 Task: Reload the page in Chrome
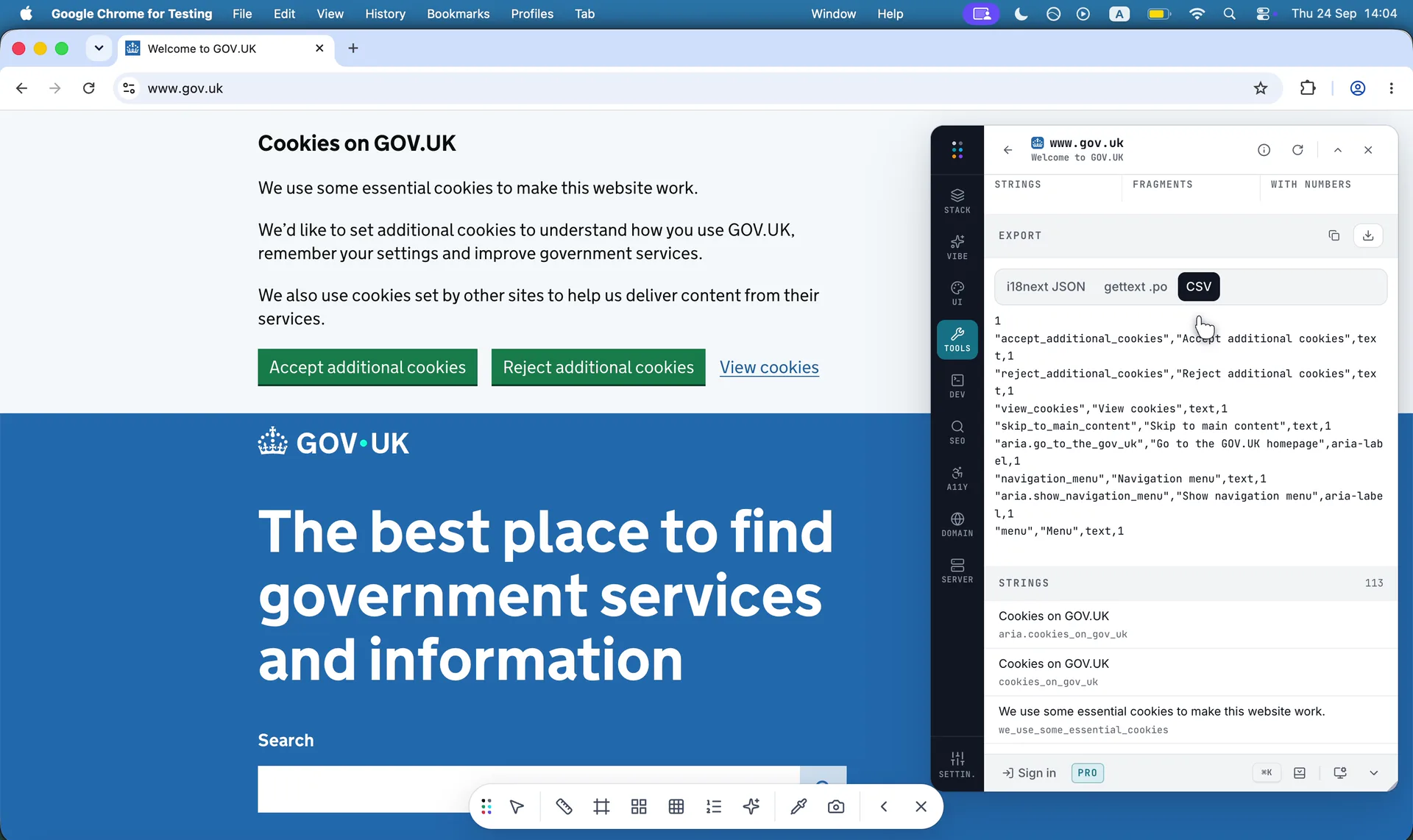point(89,88)
